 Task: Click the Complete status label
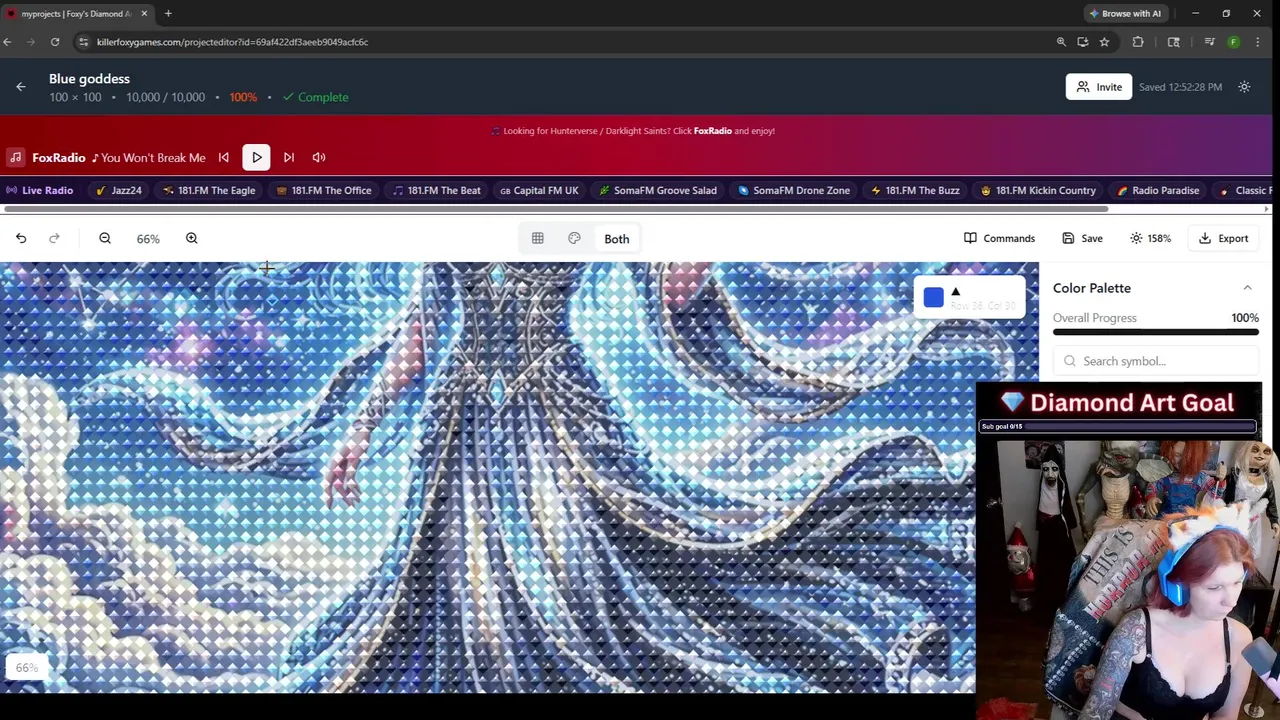pyautogui.click(x=316, y=97)
